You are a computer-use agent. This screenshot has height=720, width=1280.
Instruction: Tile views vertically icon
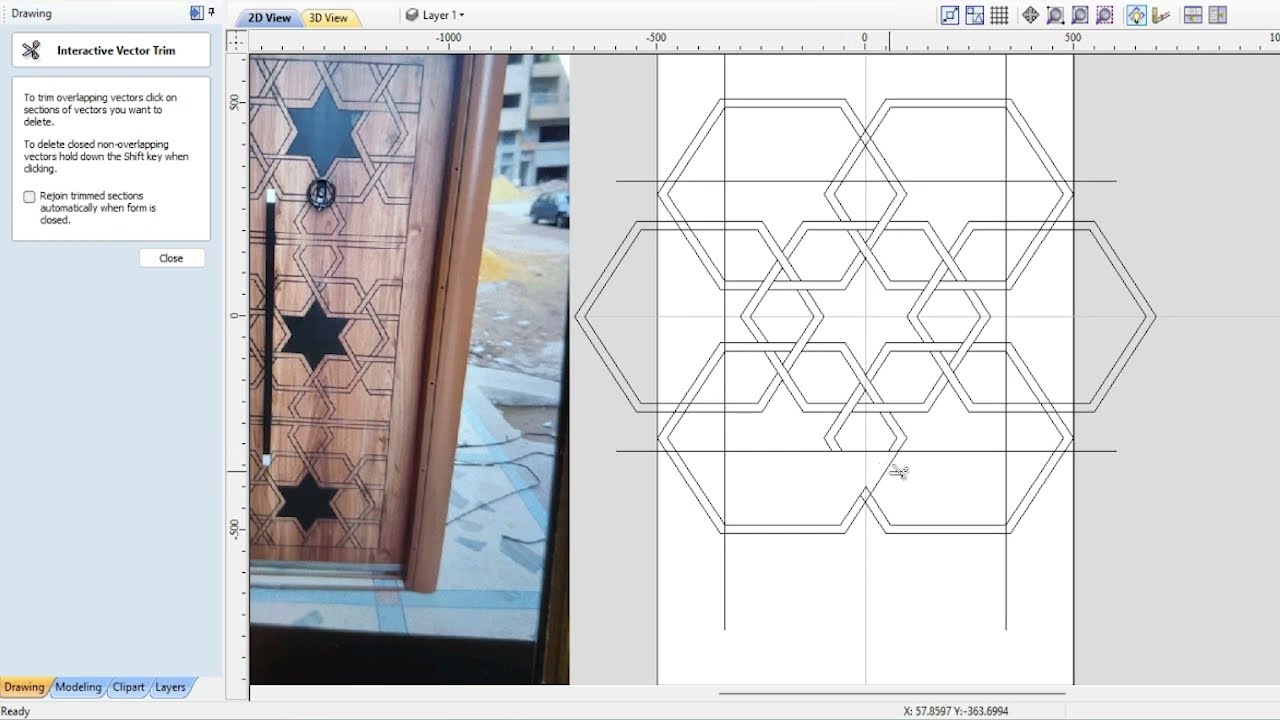[1217, 15]
